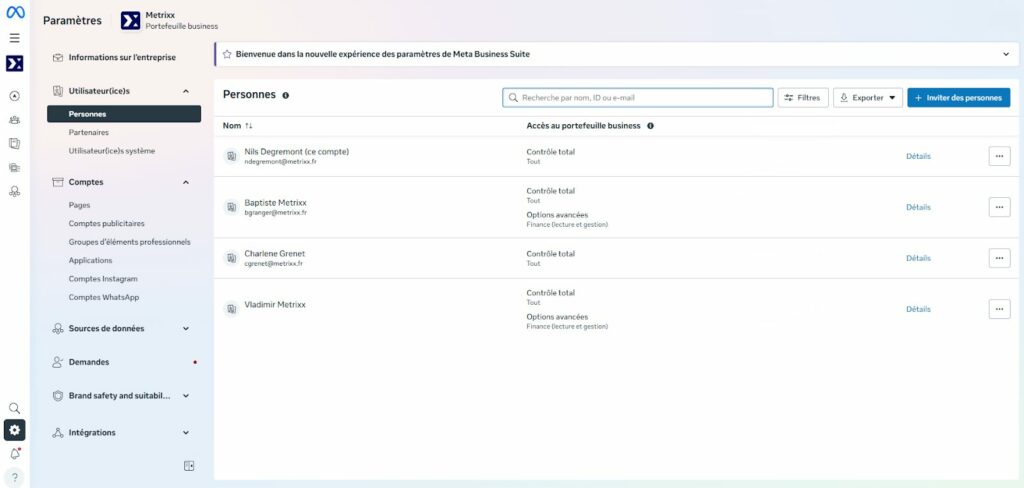Focus the search by name field
Viewport: 1024px width, 488px height.
click(x=640, y=98)
